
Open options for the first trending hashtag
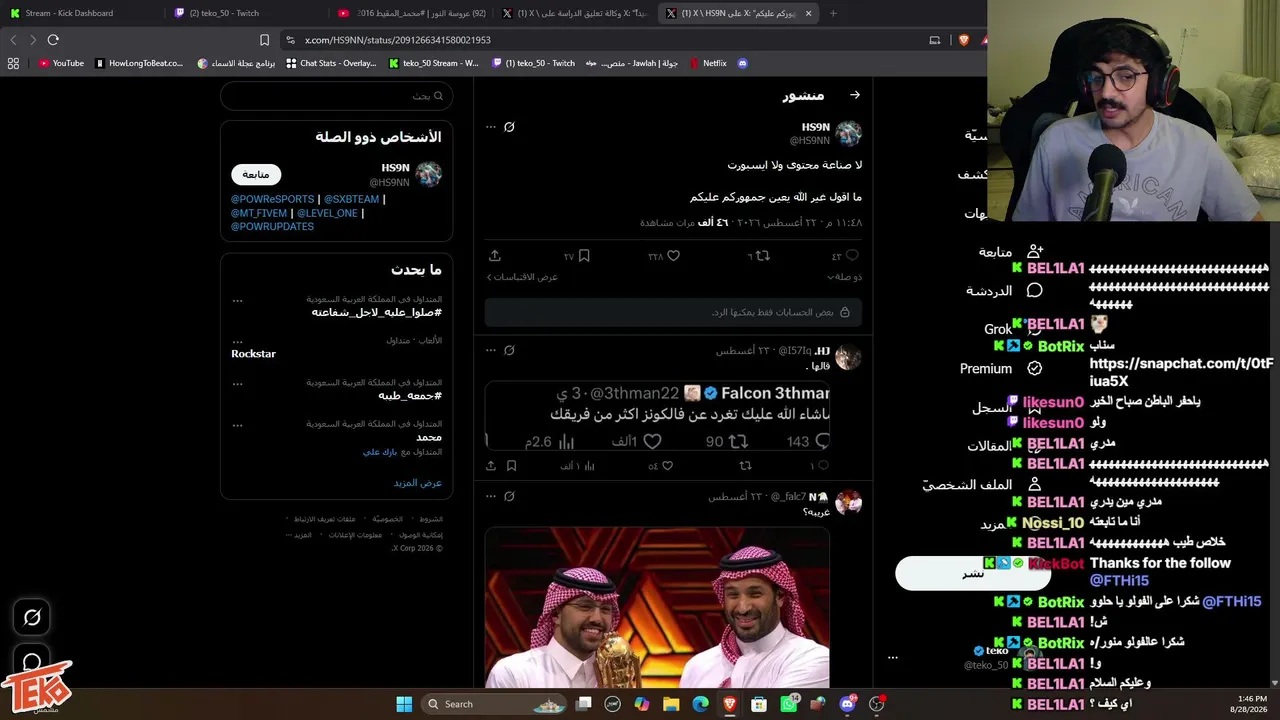click(x=237, y=300)
